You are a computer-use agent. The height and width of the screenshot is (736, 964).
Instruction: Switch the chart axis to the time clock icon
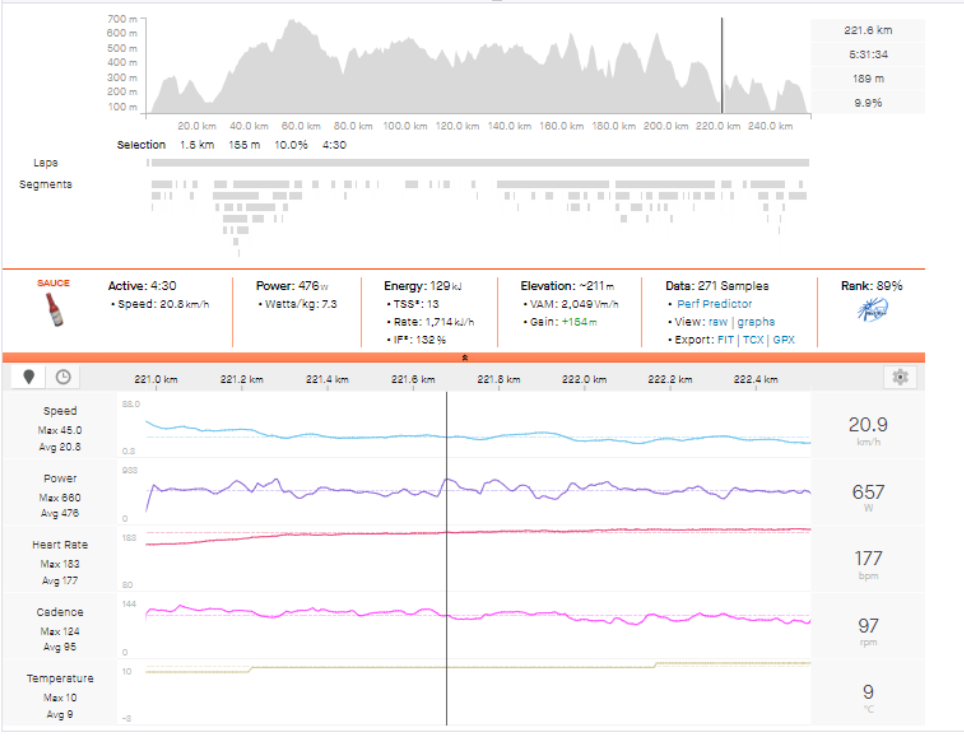63,377
